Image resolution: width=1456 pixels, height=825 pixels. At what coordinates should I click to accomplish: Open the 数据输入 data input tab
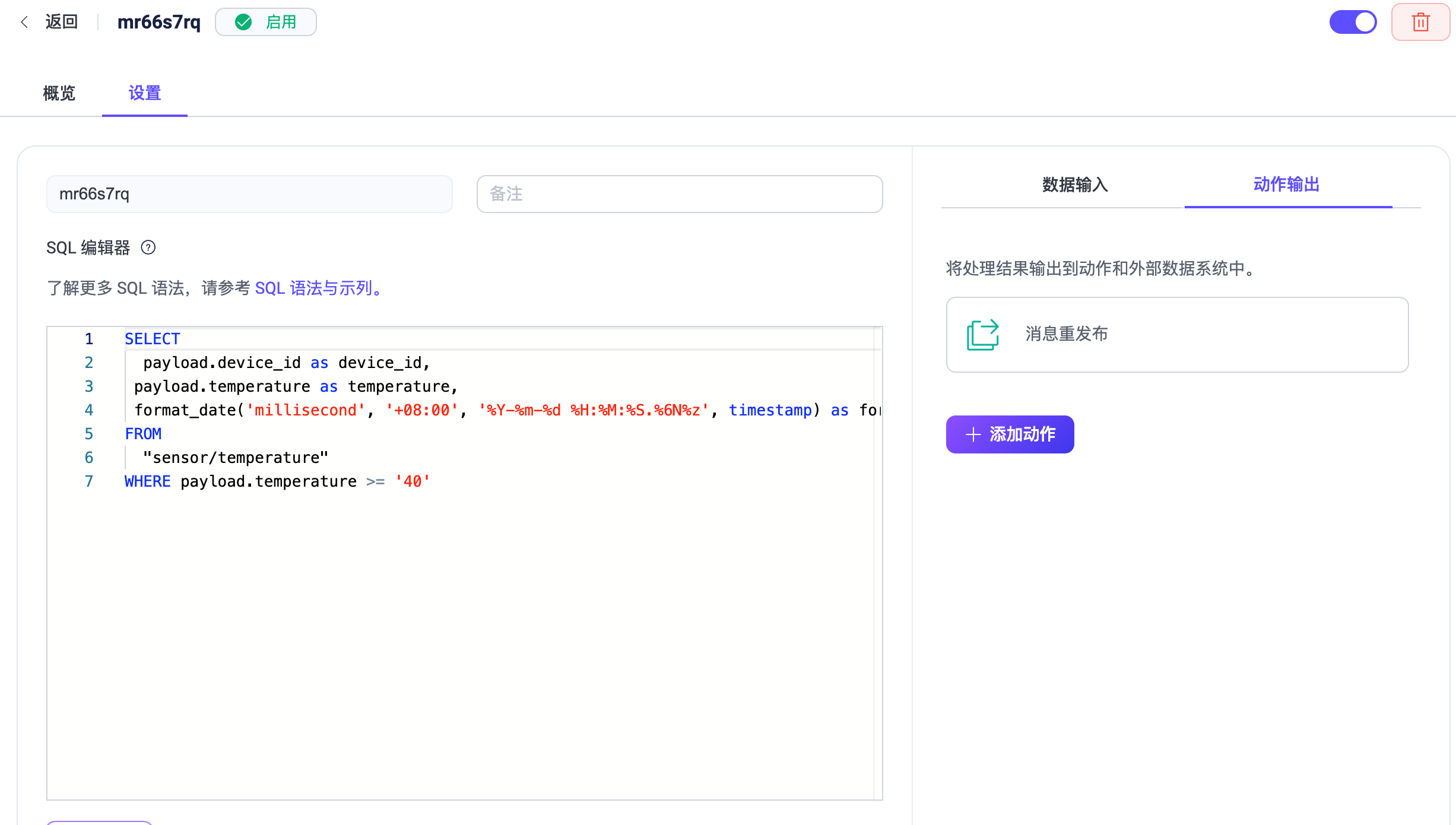tap(1075, 185)
